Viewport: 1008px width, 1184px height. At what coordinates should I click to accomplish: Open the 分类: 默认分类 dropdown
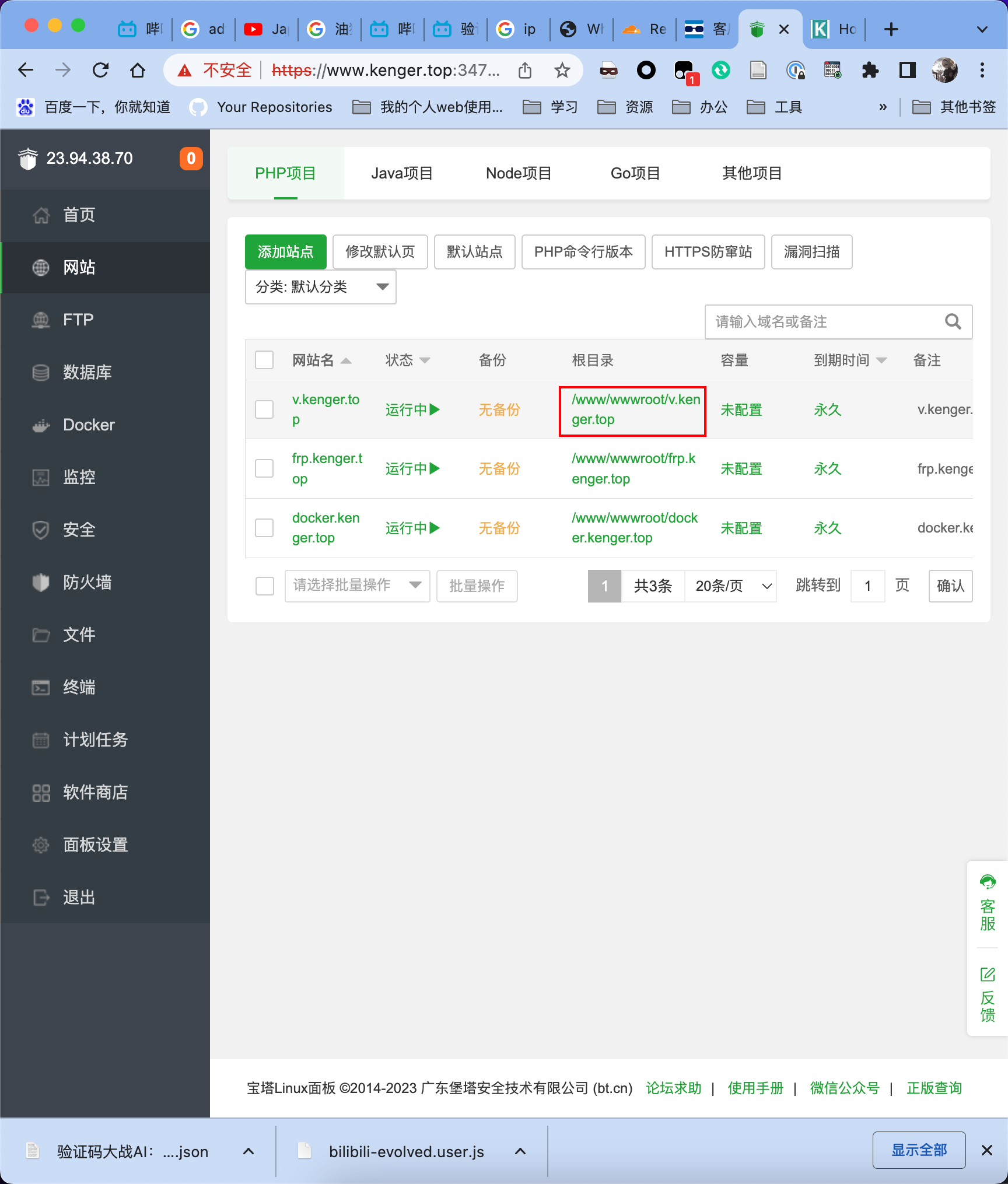tap(321, 287)
